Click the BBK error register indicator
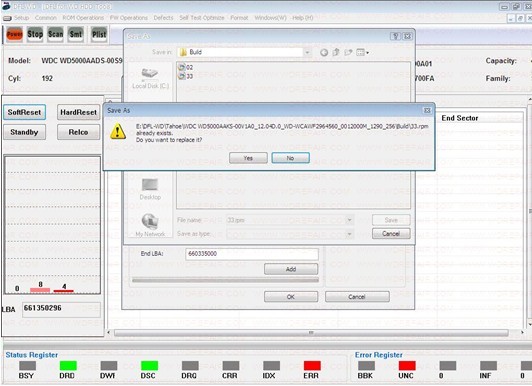 [366, 365]
